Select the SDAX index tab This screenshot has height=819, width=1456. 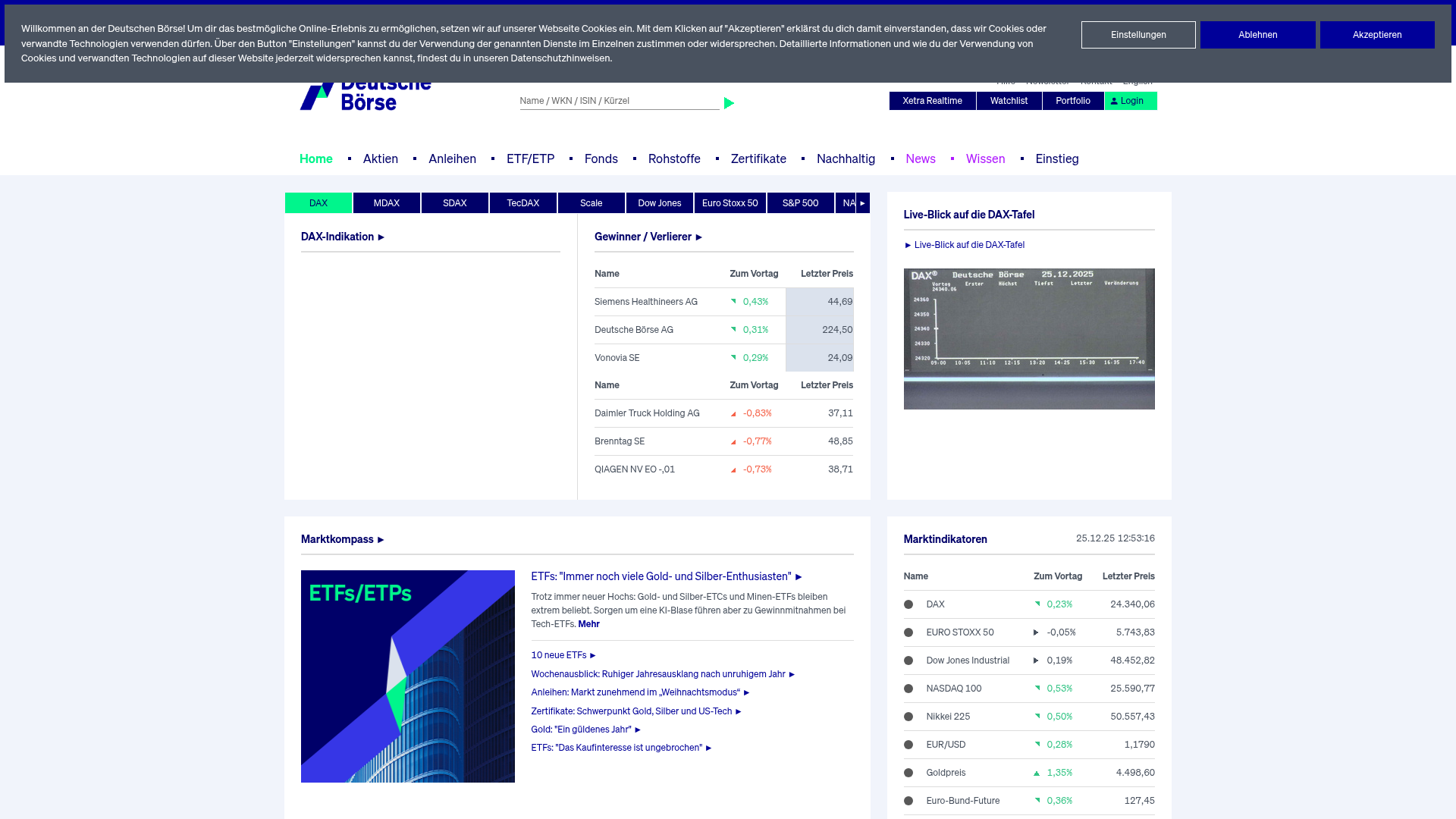(455, 203)
